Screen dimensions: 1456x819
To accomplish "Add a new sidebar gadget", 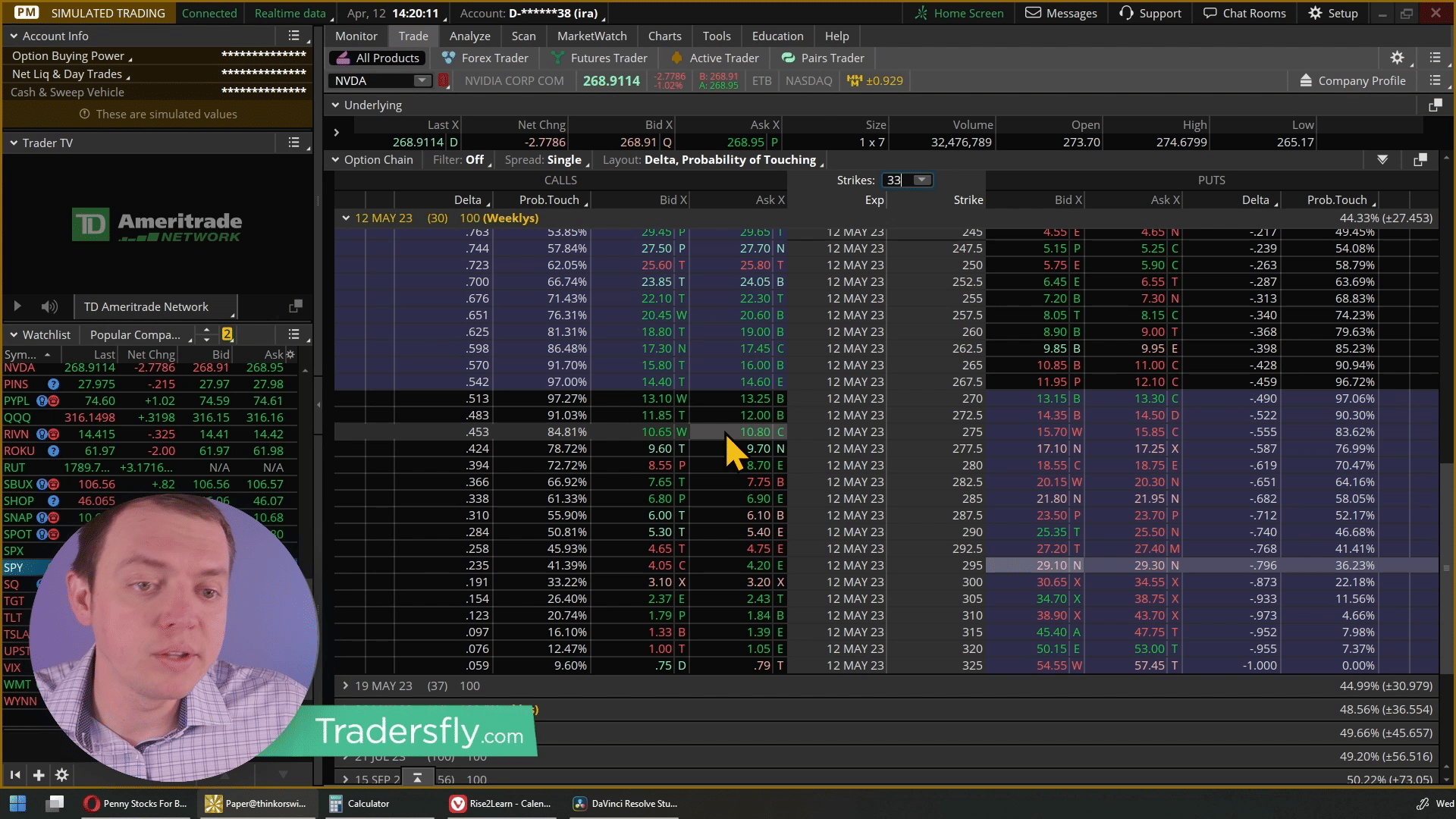I will click(x=39, y=775).
